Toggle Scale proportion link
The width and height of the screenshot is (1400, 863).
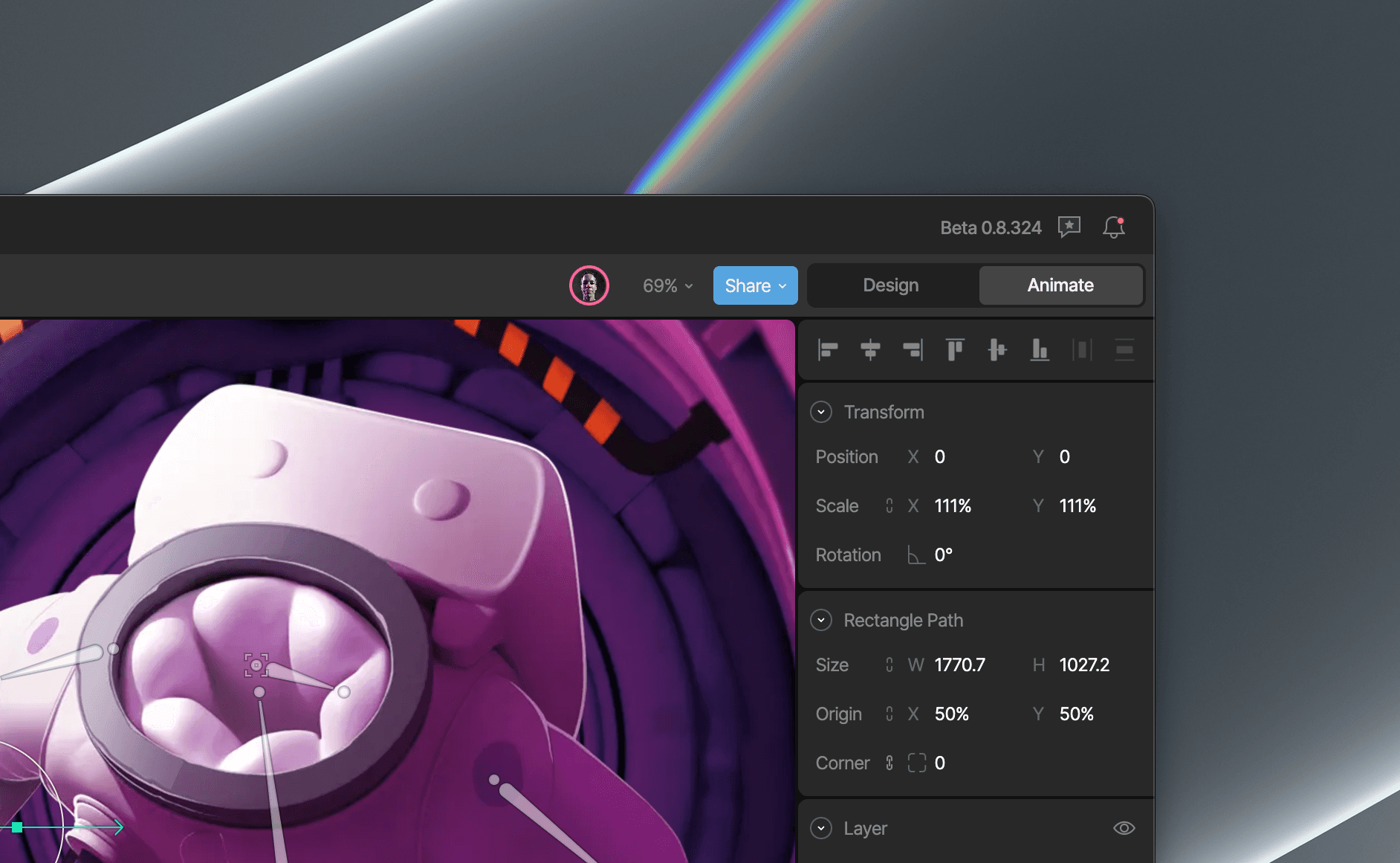coord(889,505)
